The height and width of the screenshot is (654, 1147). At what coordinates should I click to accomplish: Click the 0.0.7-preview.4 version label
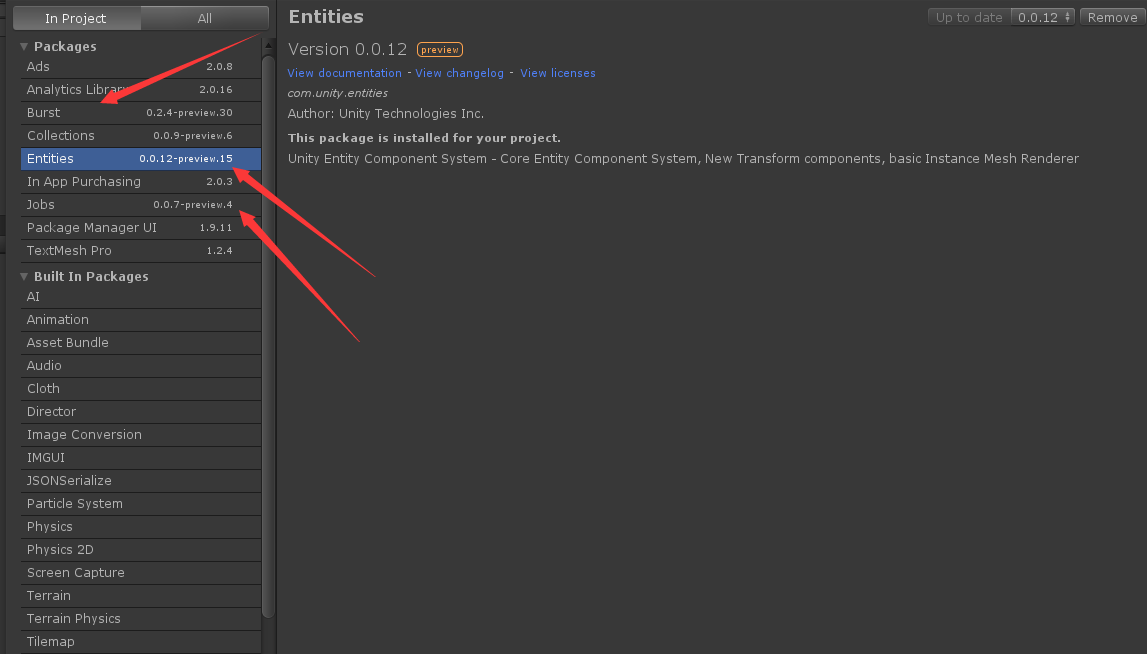pos(193,205)
